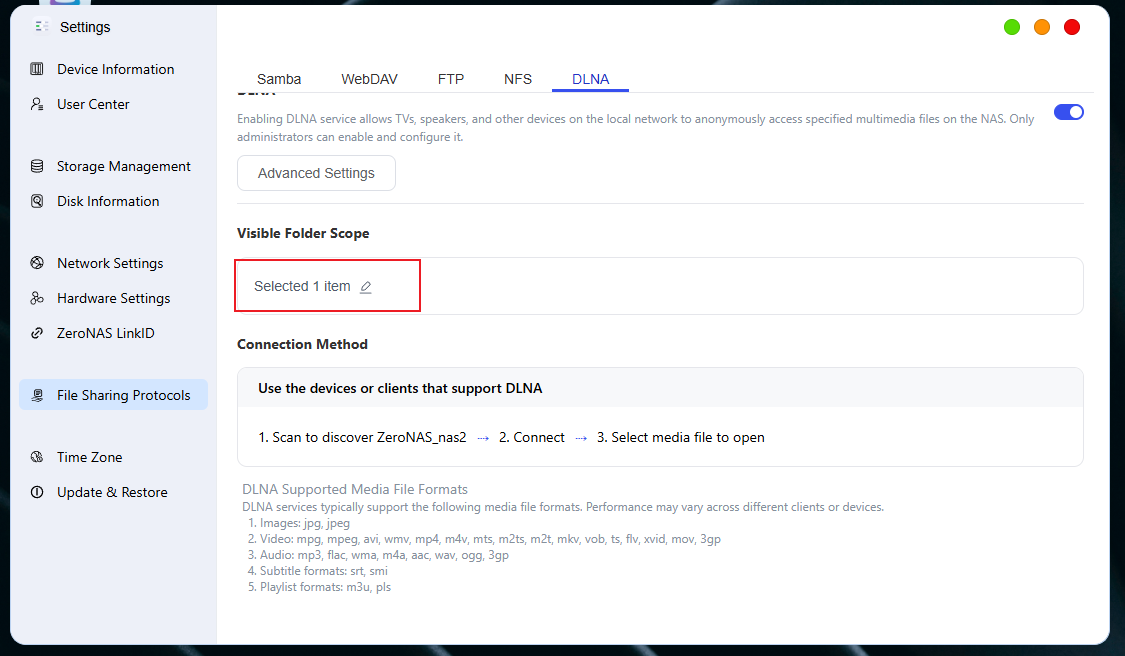This screenshot has height=656, width=1125.
Task: Go to the NFS tab
Action: point(518,79)
